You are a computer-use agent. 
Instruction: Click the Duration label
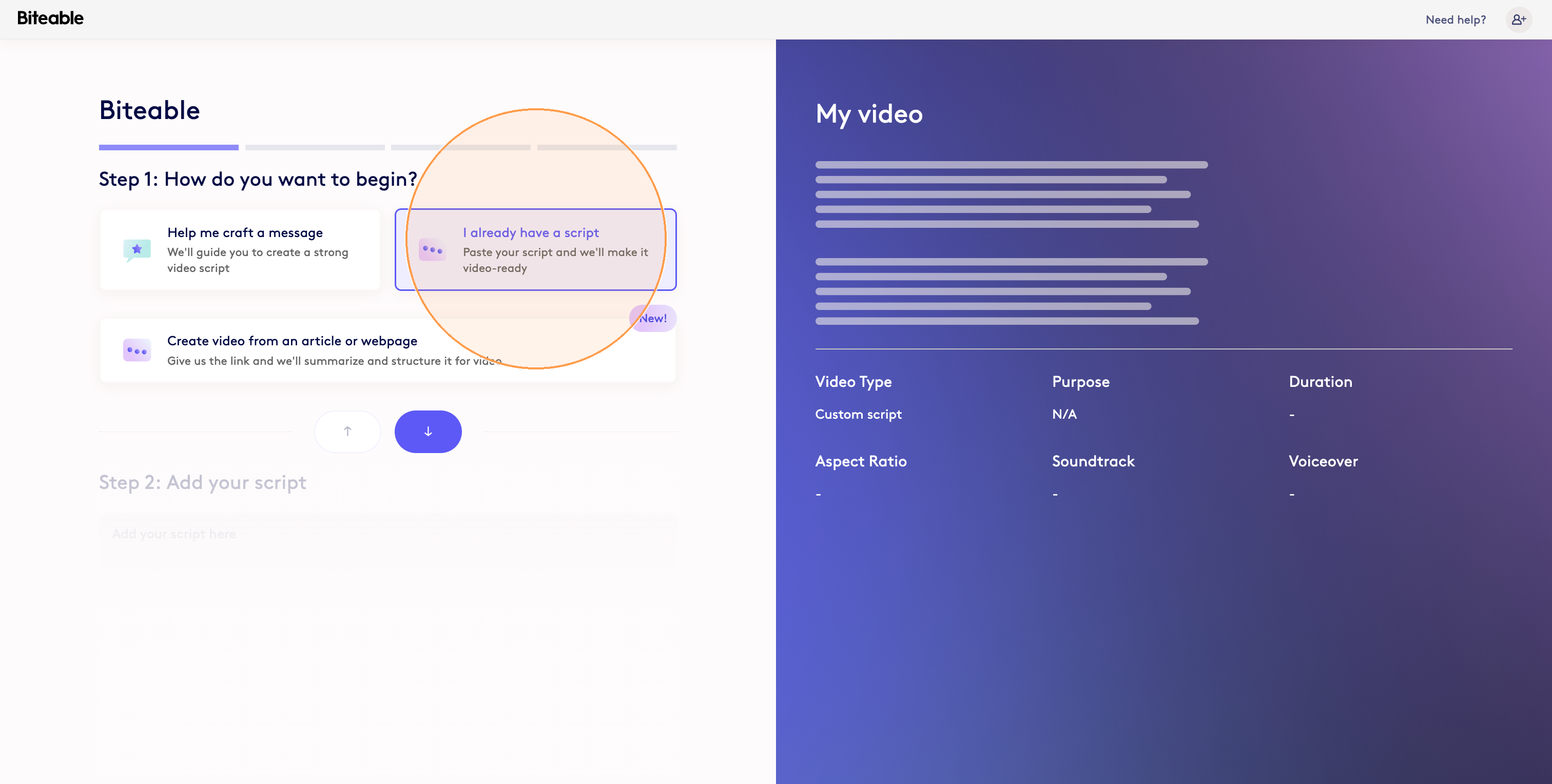(1320, 382)
